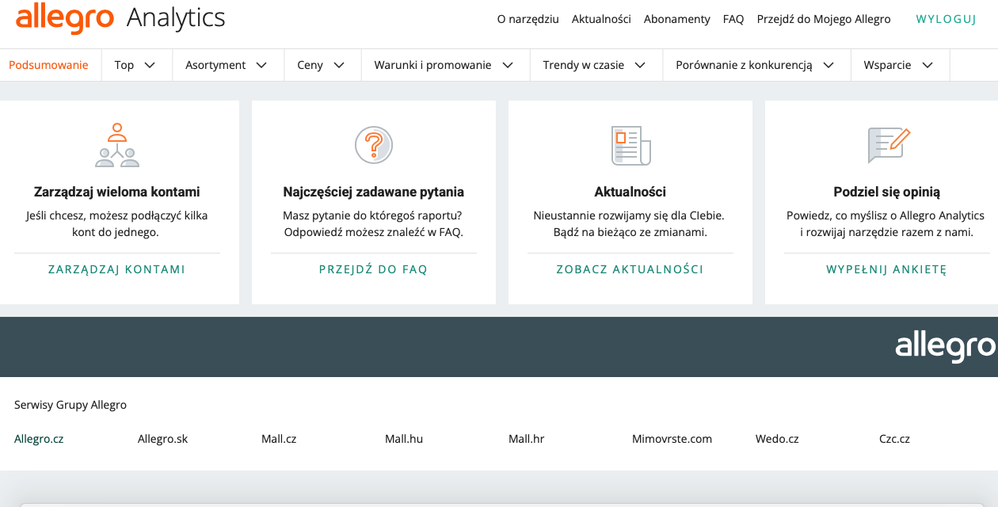This screenshot has width=998, height=507.
Task: Click the Aktualności card heading
Action: tap(630, 191)
